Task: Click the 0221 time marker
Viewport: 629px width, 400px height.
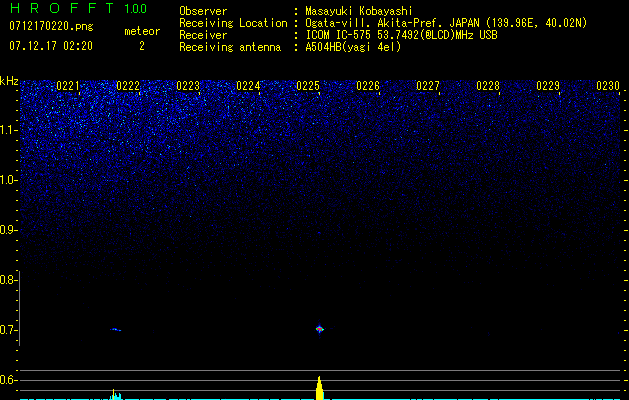Action: point(68,86)
